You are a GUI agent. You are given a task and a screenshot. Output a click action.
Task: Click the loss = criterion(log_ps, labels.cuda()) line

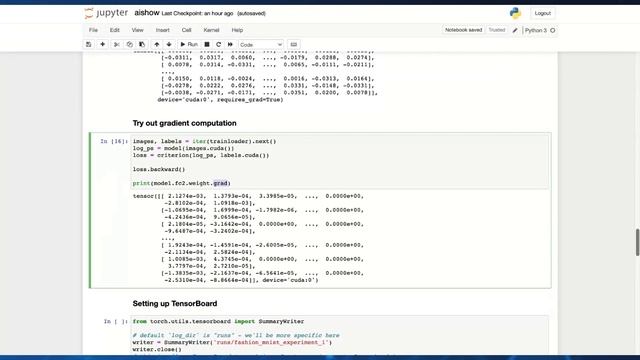click(x=201, y=156)
